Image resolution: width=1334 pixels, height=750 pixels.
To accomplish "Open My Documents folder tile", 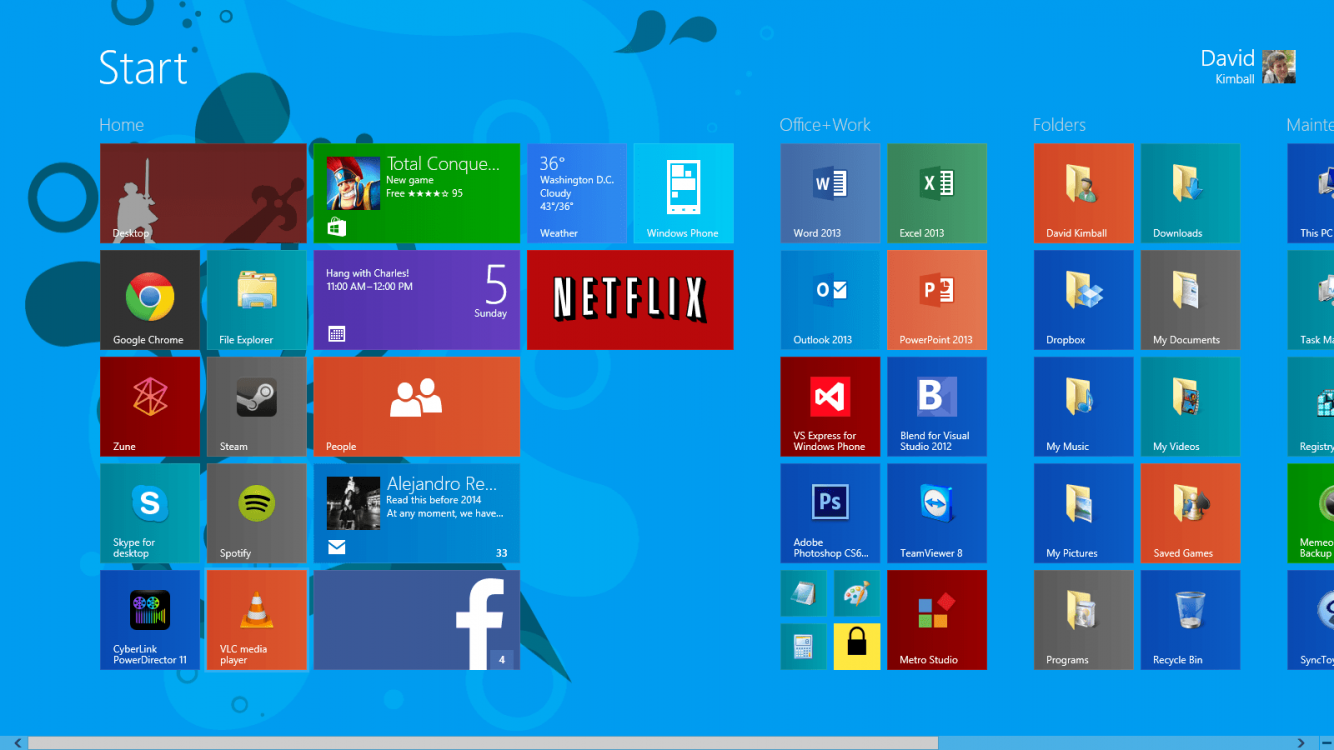I will pos(1191,300).
